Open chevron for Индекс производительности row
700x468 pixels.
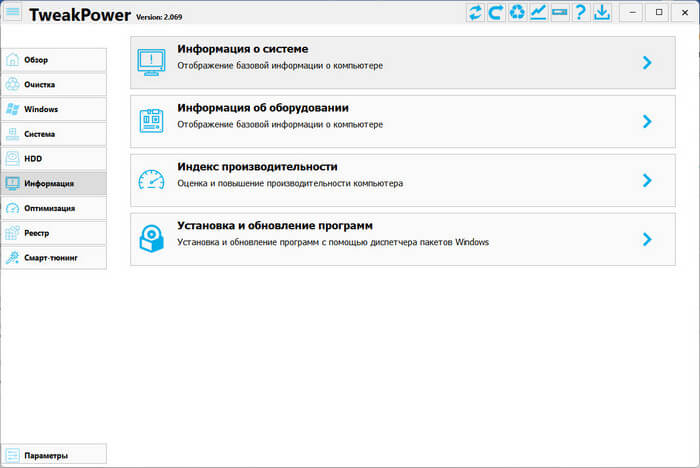(647, 180)
